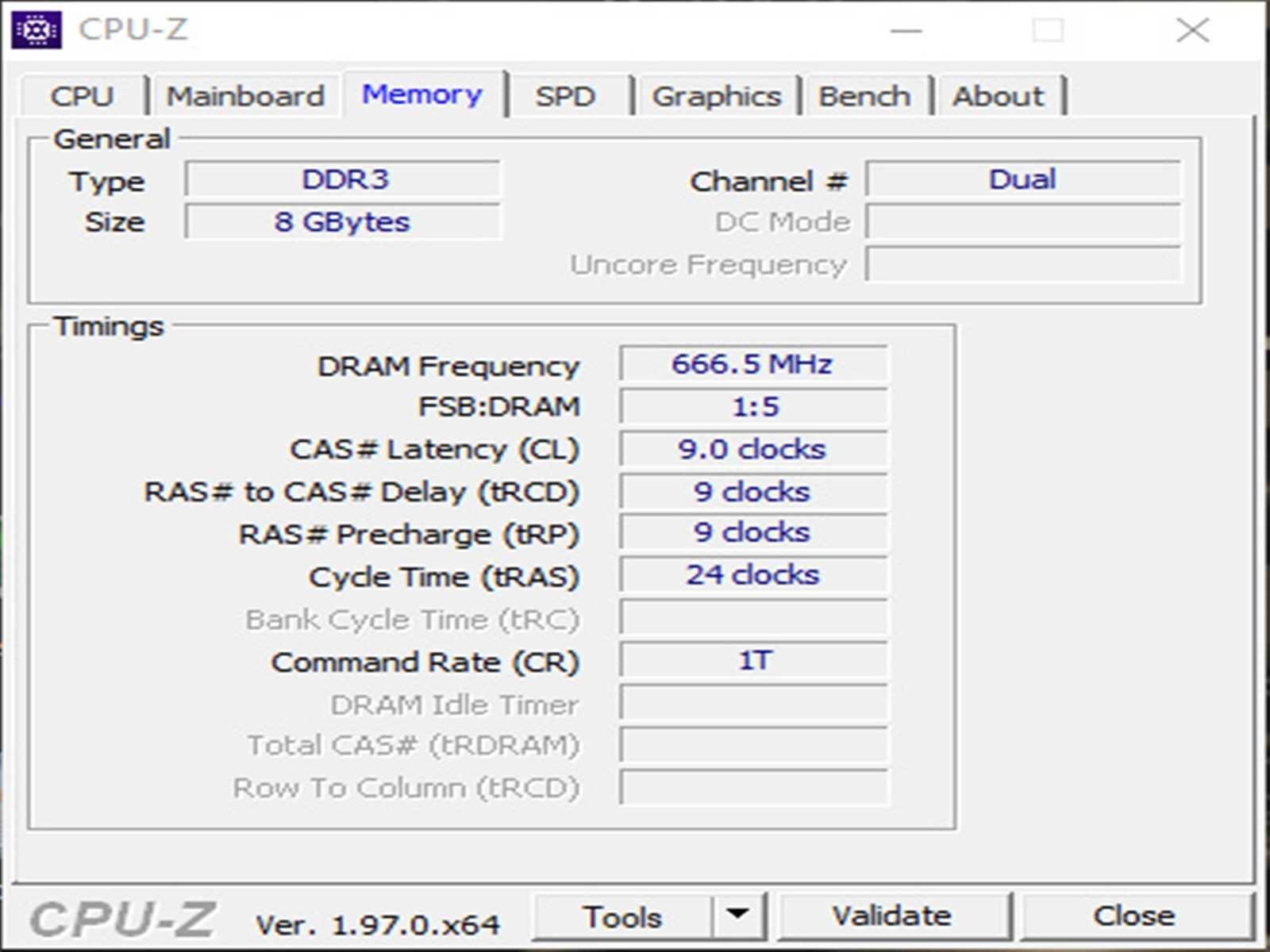Go to the SPD tab
1270x952 pixels.
[x=565, y=96]
